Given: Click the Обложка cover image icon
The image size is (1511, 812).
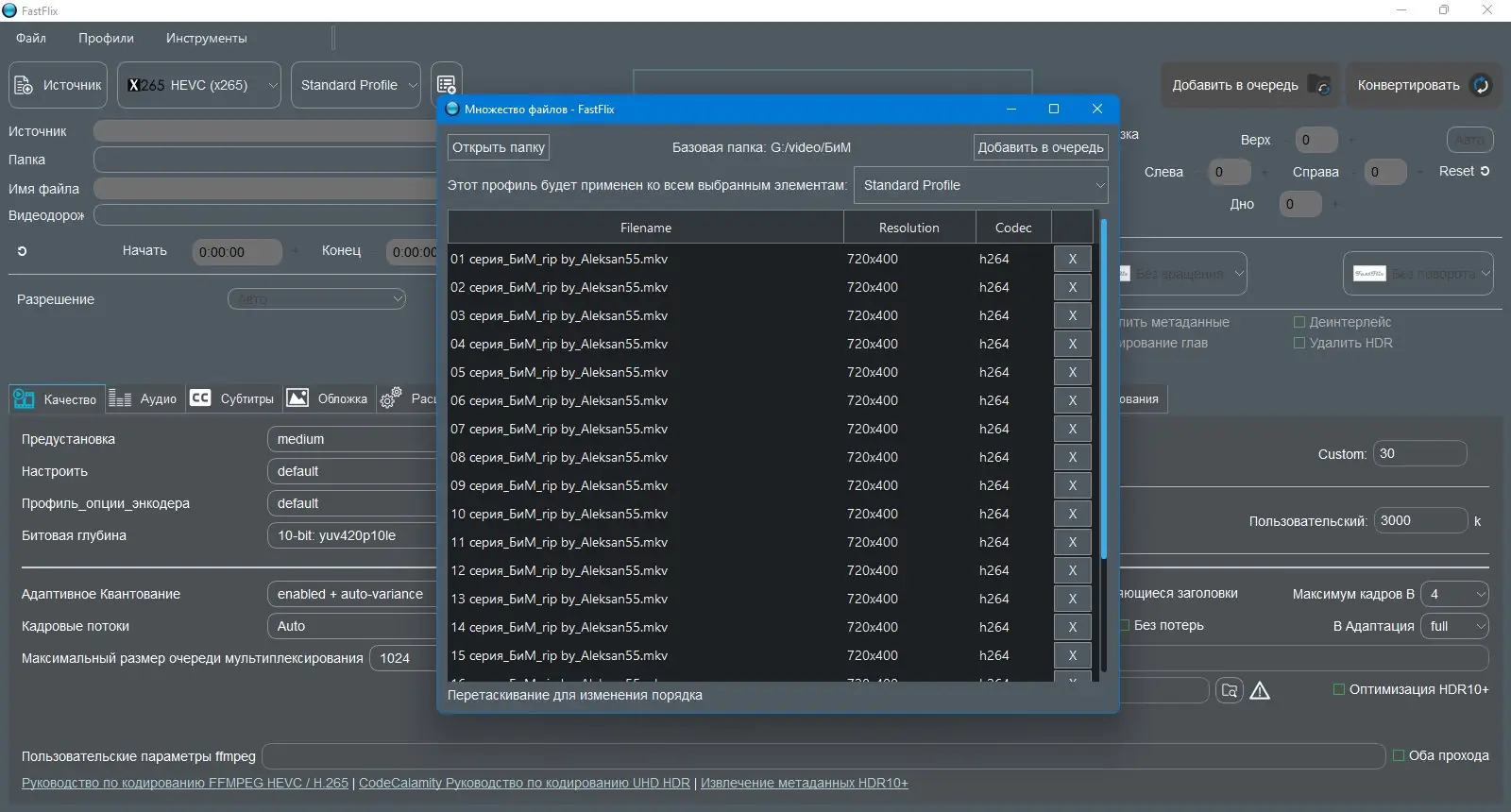Looking at the screenshot, I should coord(297,398).
